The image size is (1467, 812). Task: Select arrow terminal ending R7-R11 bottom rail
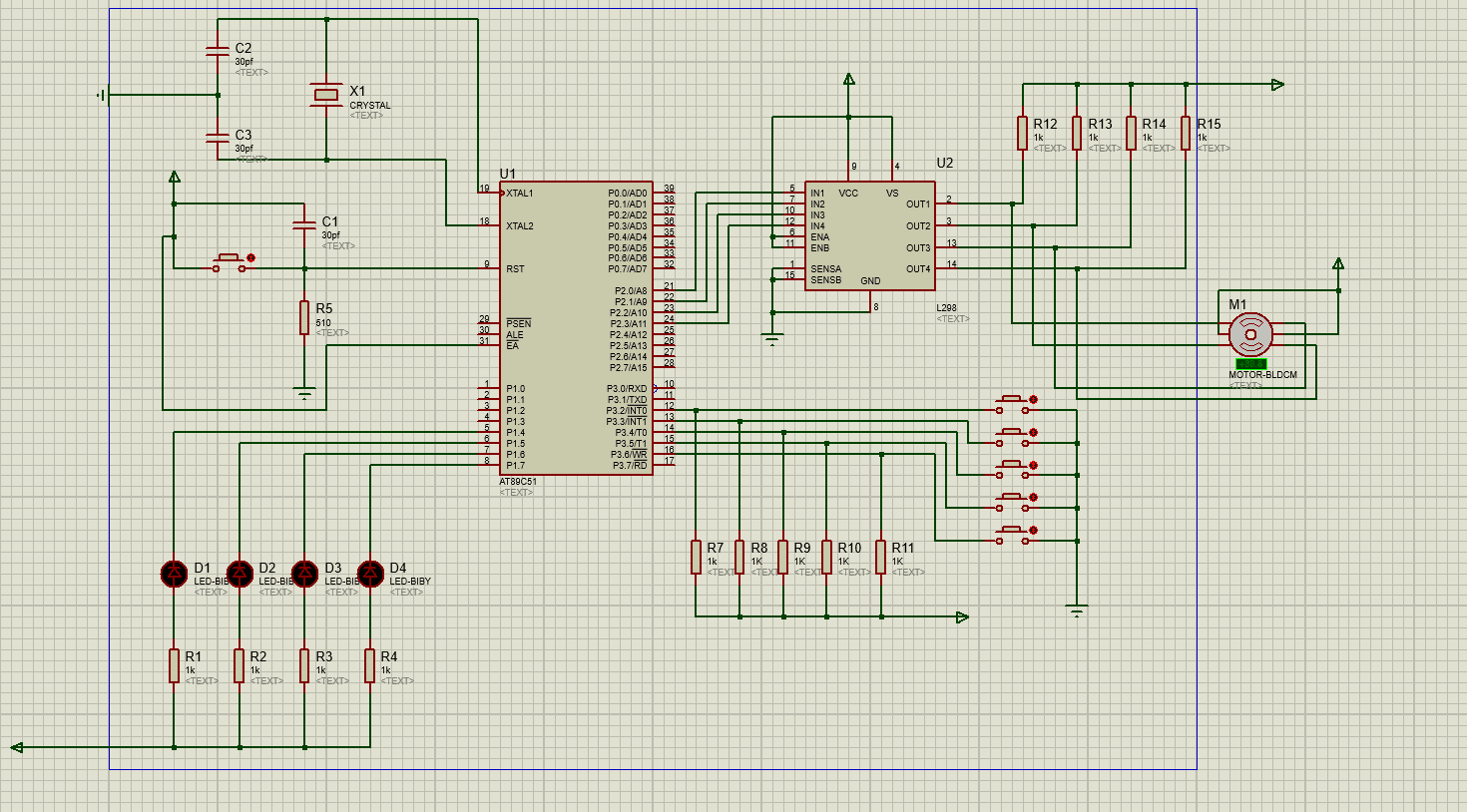pos(962,617)
